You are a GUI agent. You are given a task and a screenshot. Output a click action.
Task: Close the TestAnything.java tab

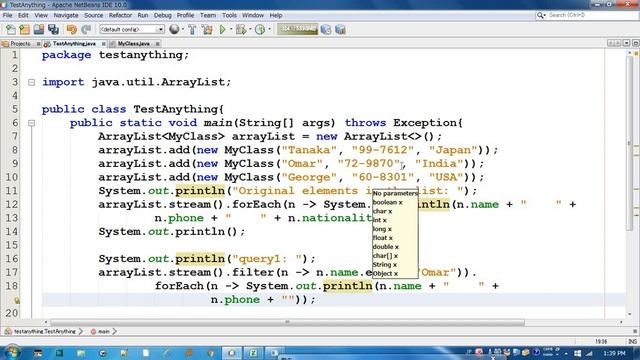(x=104, y=43)
